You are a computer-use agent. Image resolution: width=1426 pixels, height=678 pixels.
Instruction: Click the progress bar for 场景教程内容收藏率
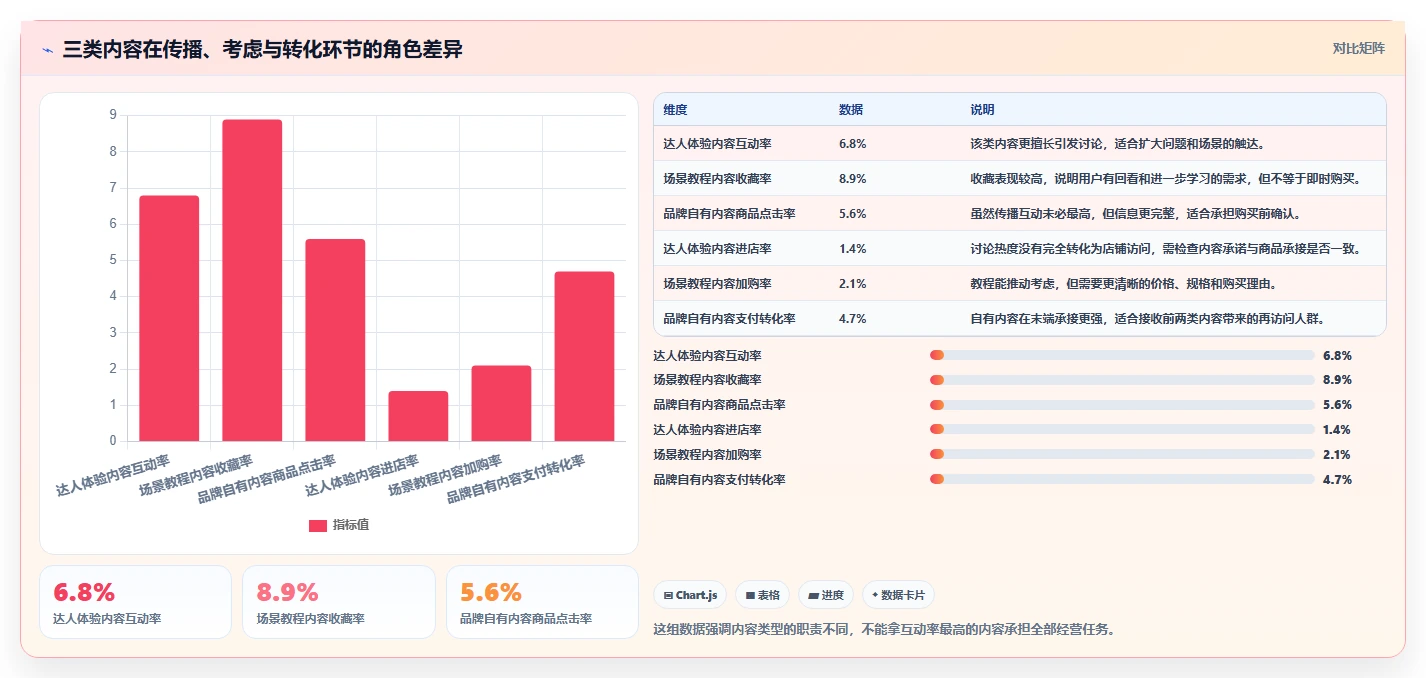[1122, 380]
